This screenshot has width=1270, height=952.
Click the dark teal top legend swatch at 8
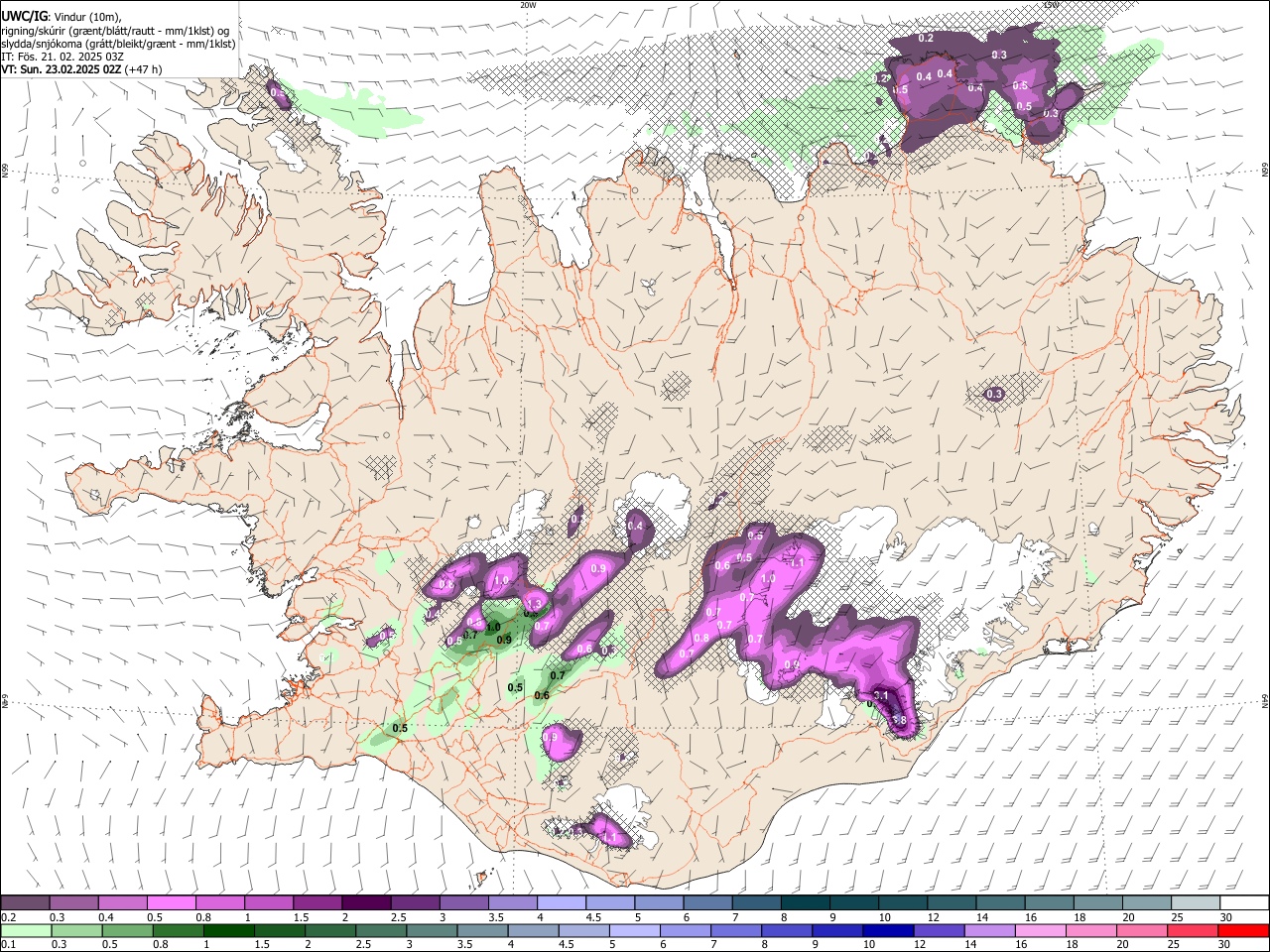[x=805, y=903]
